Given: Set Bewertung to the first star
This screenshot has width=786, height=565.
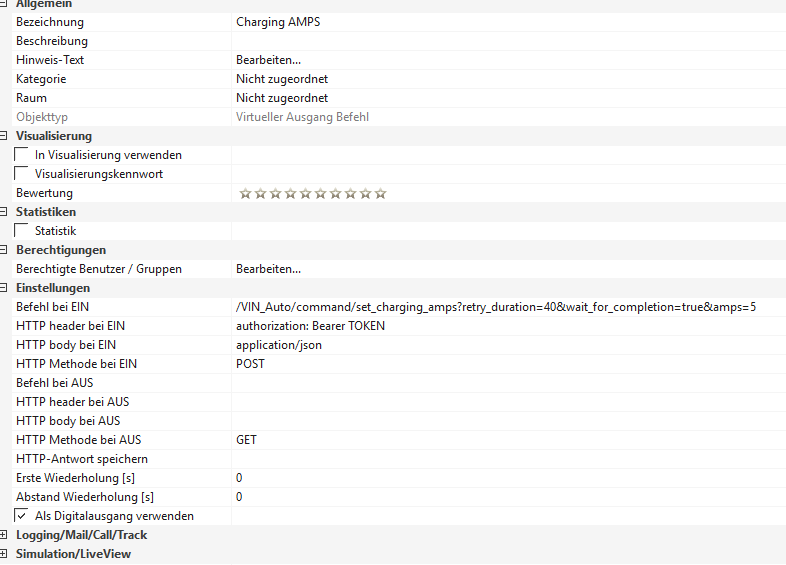Looking at the screenshot, I should 245,194.
